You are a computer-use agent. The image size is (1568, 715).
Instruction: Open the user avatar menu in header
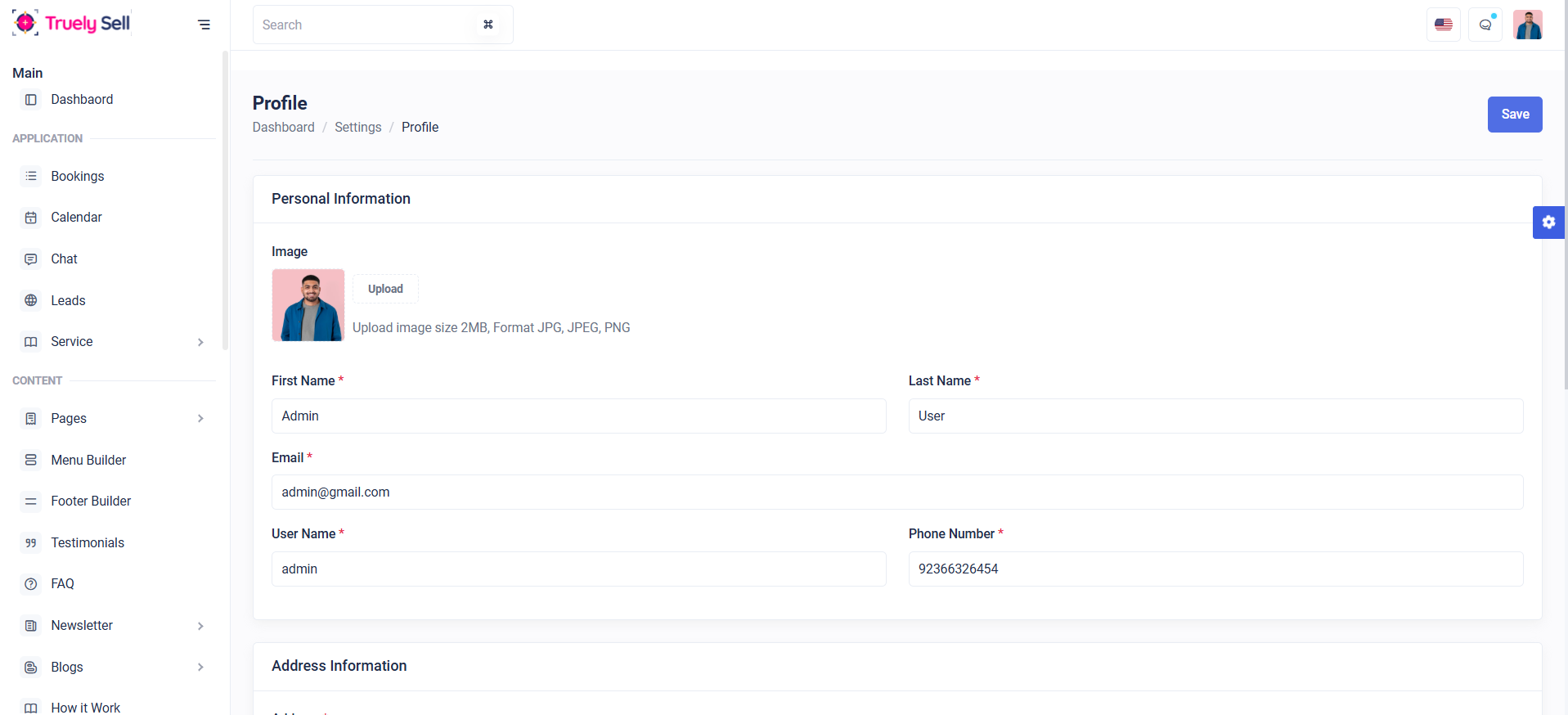pyautogui.click(x=1527, y=25)
